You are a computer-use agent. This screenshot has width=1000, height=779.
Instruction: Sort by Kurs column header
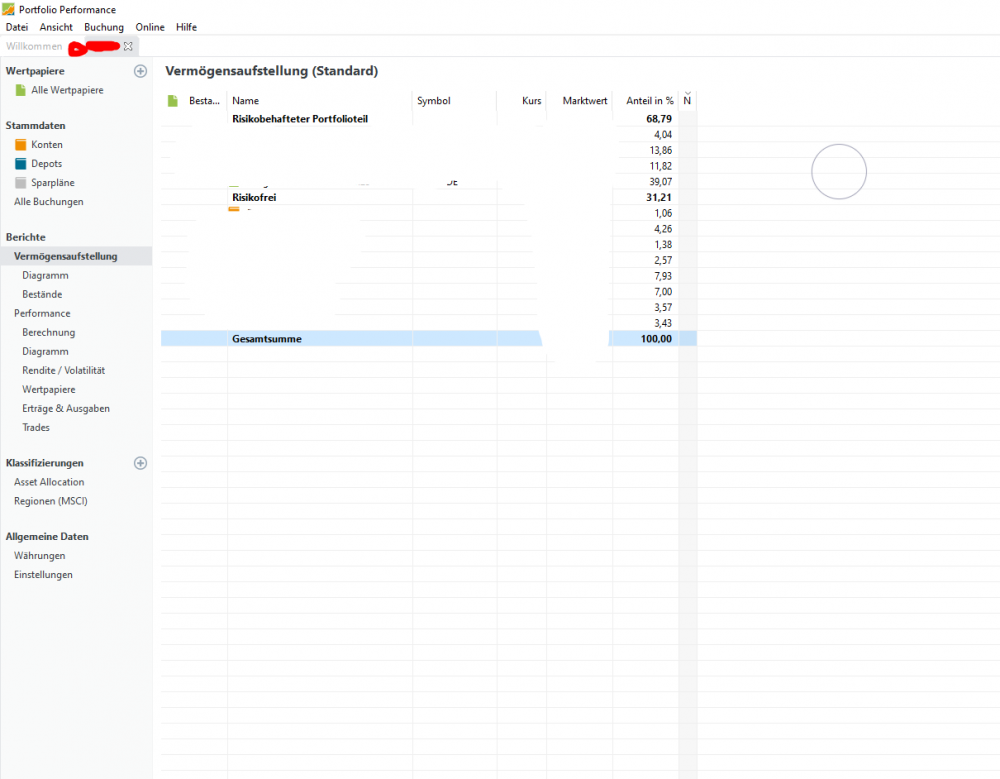522,101
